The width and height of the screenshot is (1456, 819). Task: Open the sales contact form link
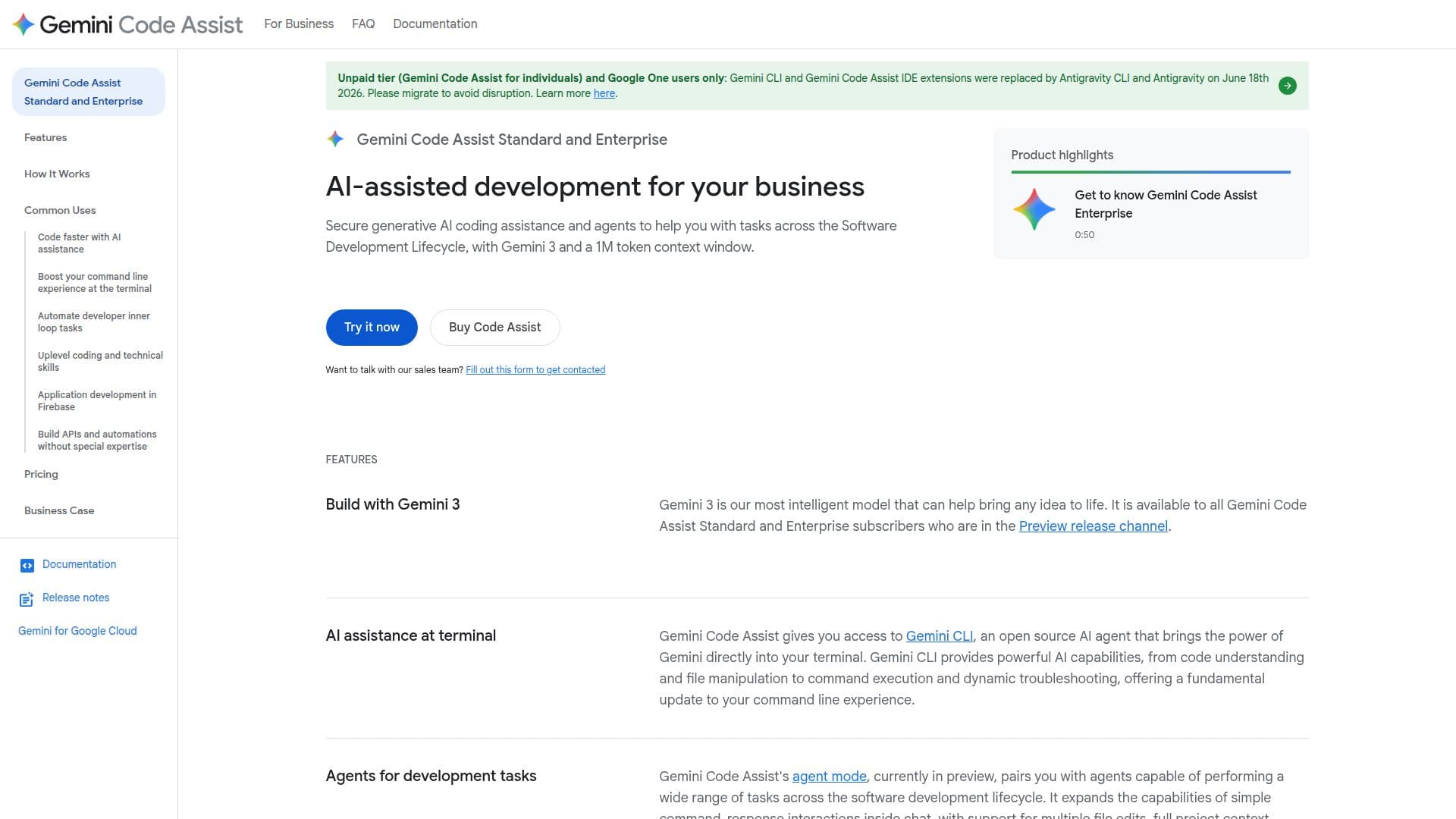tap(535, 370)
